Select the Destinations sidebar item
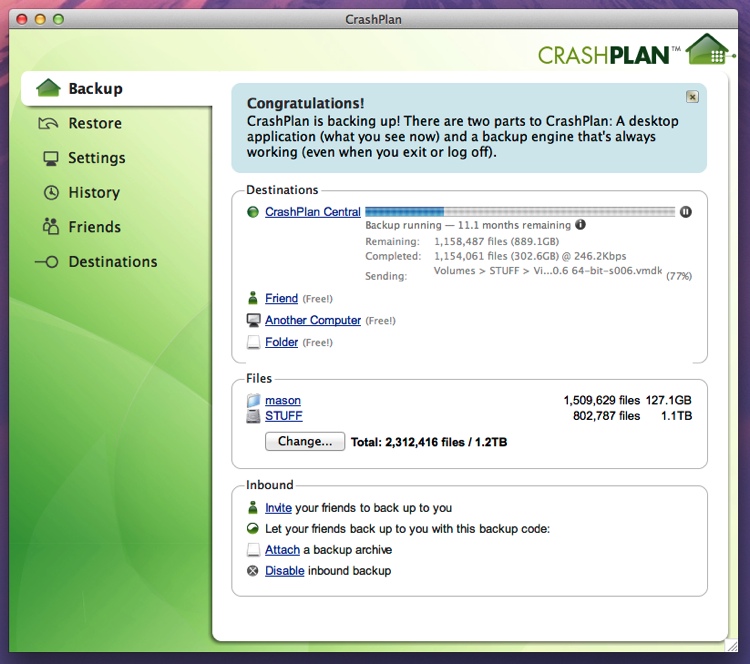 [113, 261]
